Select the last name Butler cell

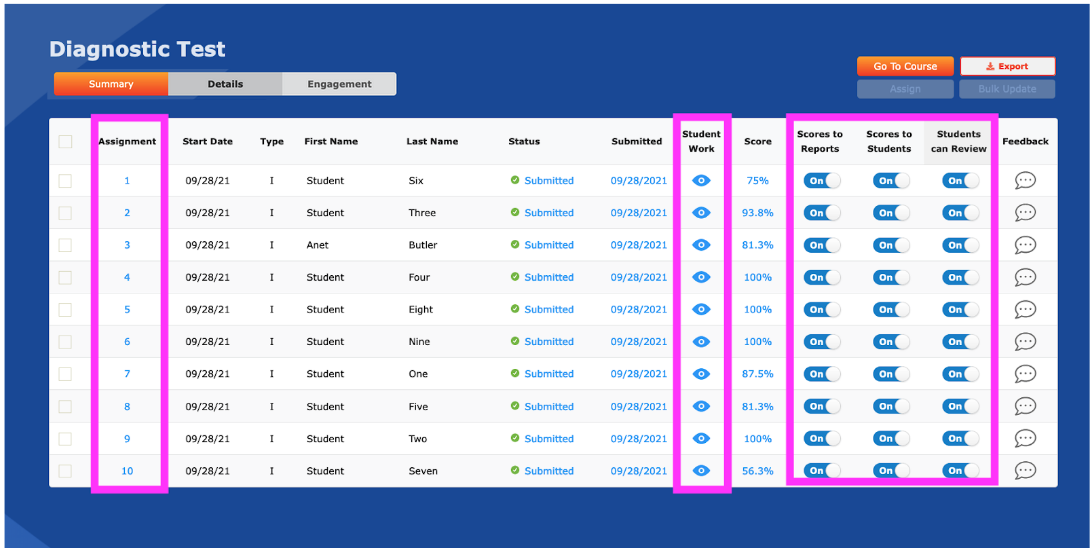click(423, 245)
